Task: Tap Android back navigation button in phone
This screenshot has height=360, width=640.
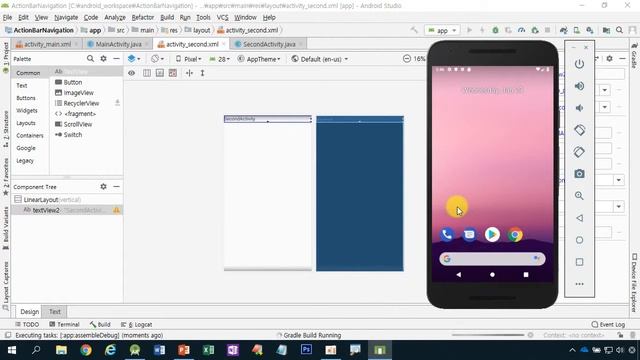Action: (459, 275)
